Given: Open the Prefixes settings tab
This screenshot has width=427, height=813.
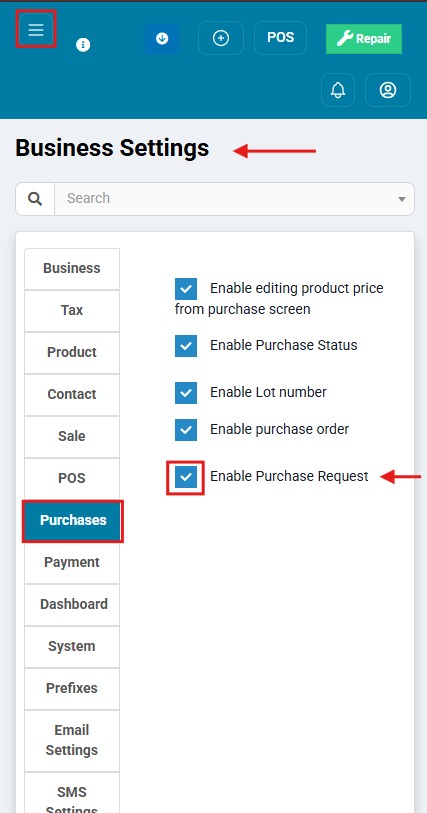Looking at the screenshot, I should tap(72, 689).
